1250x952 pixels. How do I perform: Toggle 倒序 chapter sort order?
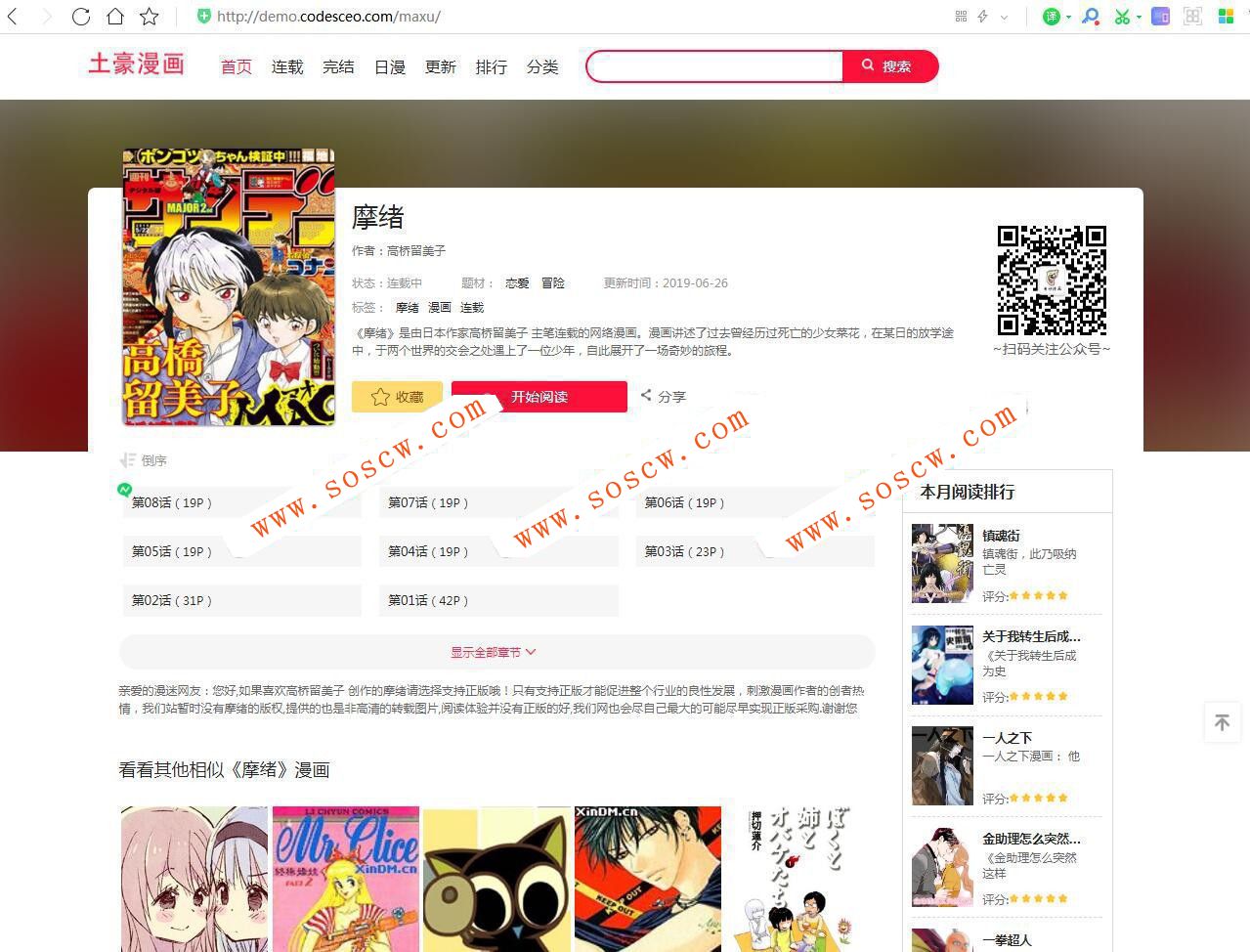(x=143, y=460)
